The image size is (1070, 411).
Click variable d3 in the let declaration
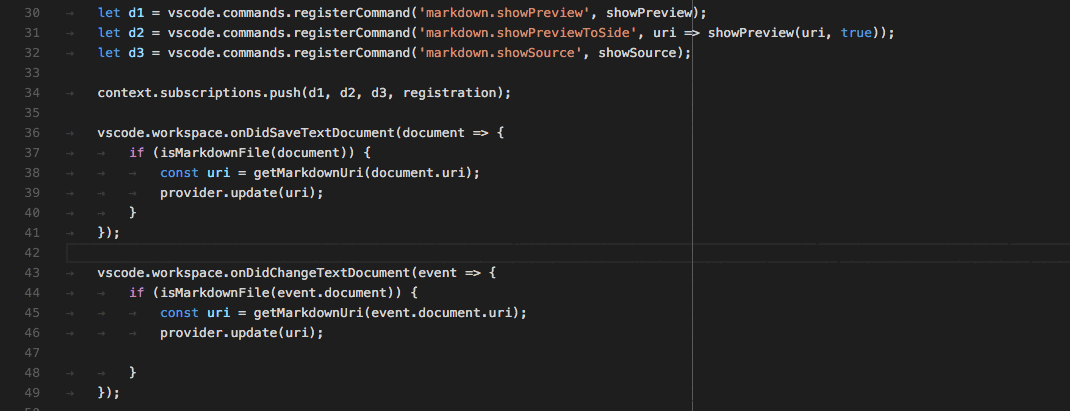pyautogui.click(x=137, y=53)
